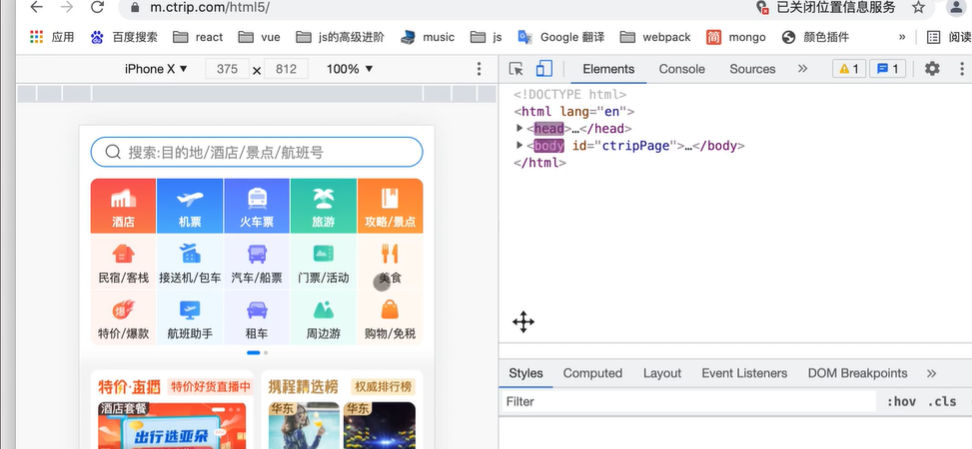Viewport: 972px width, 449px height.
Task: Open the js的高级进阶 bookmarks folder
Action: [x=340, y=37]
